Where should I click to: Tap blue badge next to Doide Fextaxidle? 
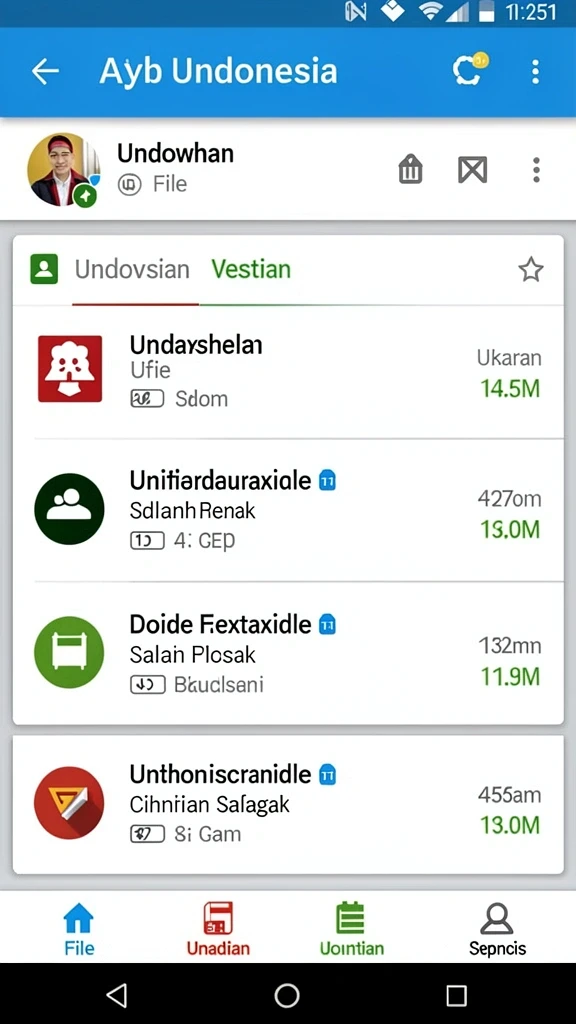327,625
